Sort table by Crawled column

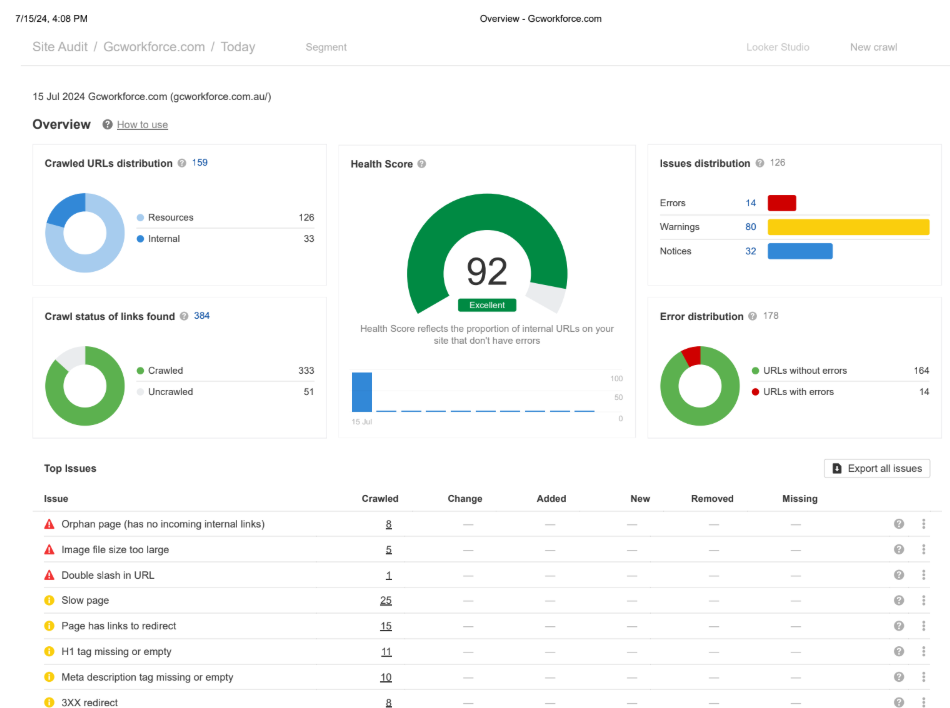pos(380,498)
